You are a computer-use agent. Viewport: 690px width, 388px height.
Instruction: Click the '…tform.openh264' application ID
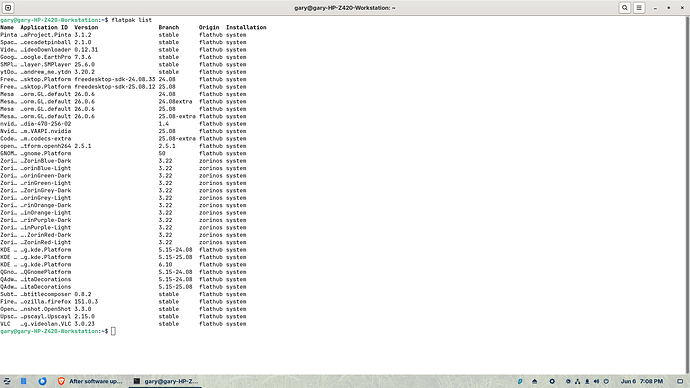(x=45, y=146)
